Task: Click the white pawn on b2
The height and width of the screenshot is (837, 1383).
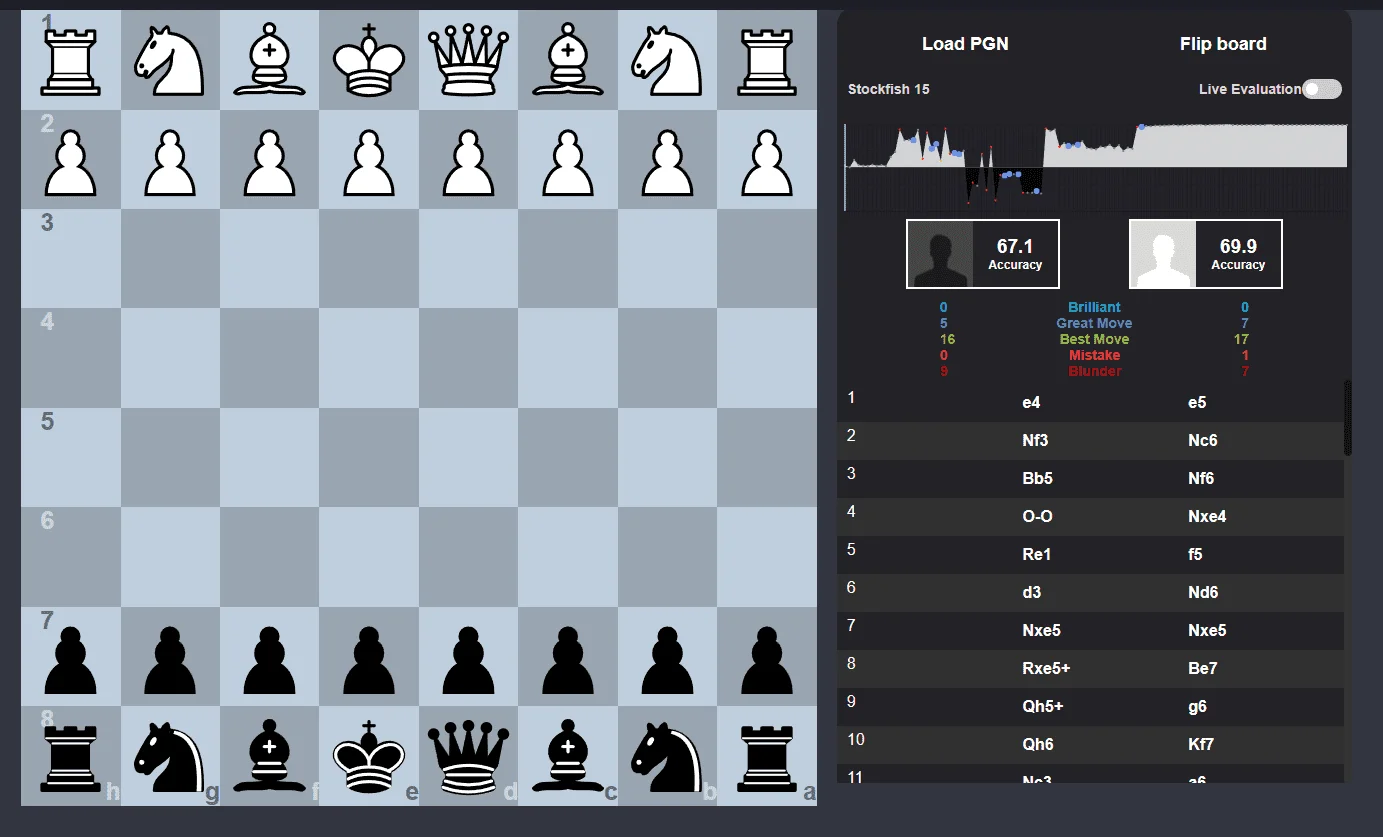Action: pyautogui.click(x=667, y=162)
